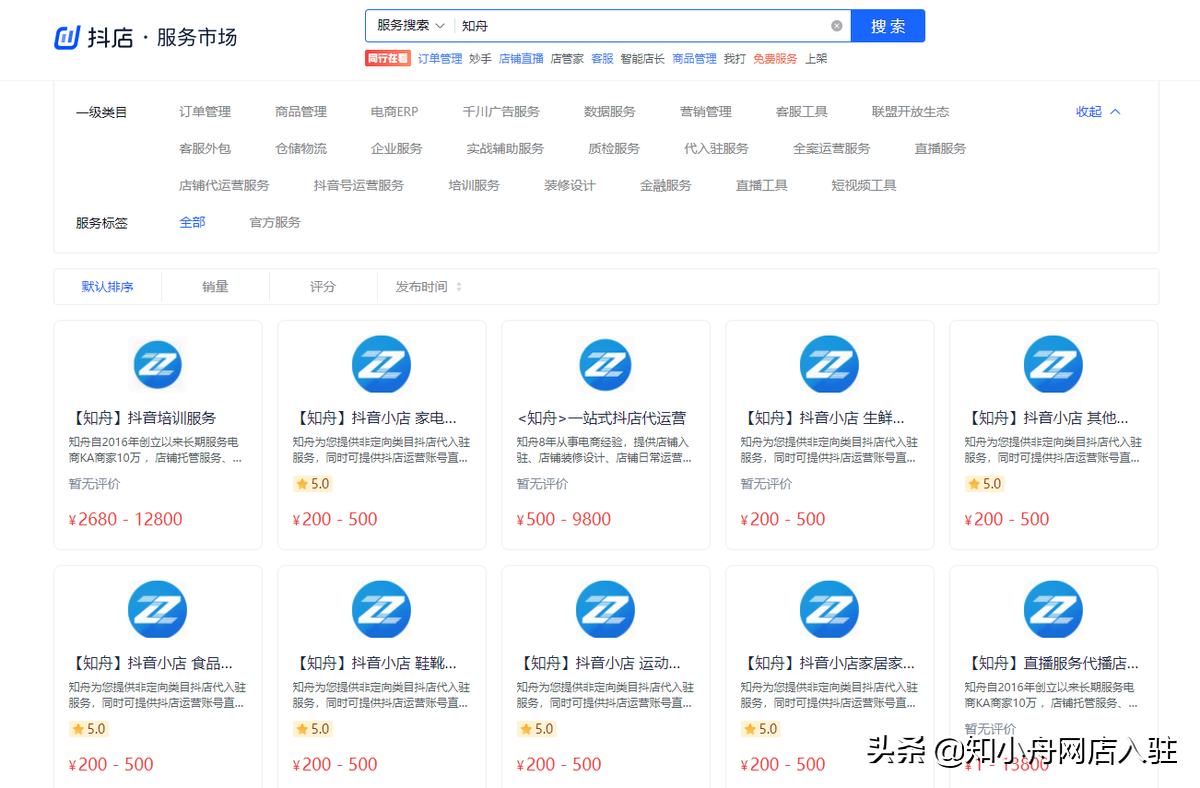1200x788 pixels.
Task: Click the 5.0 rating on 食品 card
Action: 88,729
